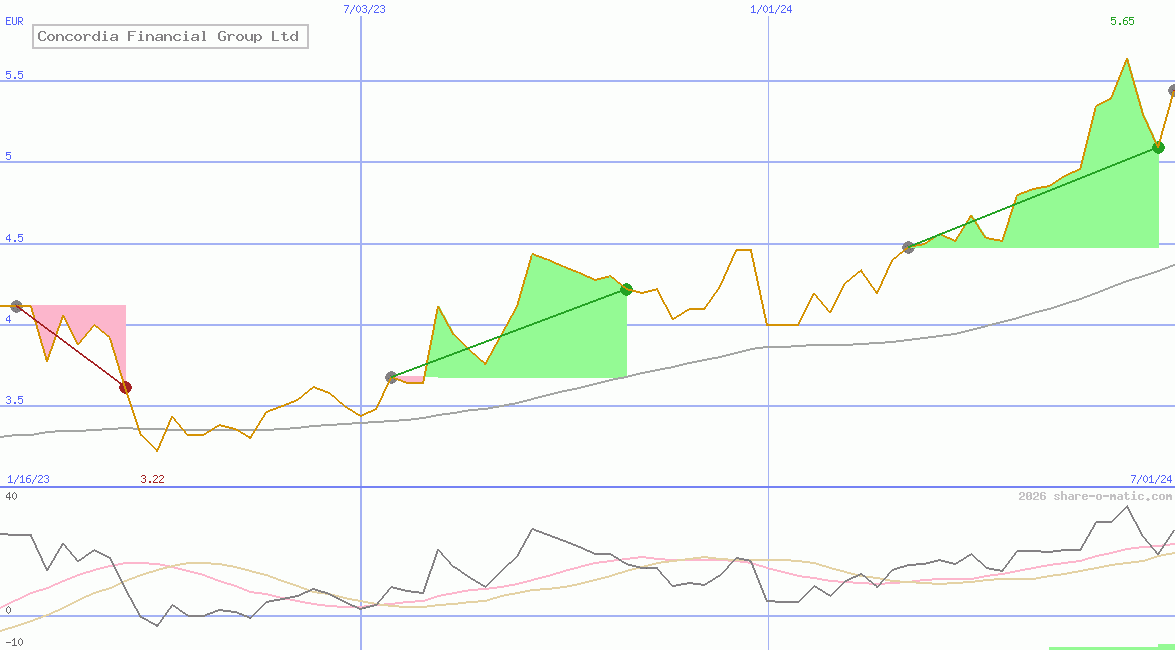Select the 5.65 peak price label
The image size is (1175, 650).
[x=1122, y=20]
